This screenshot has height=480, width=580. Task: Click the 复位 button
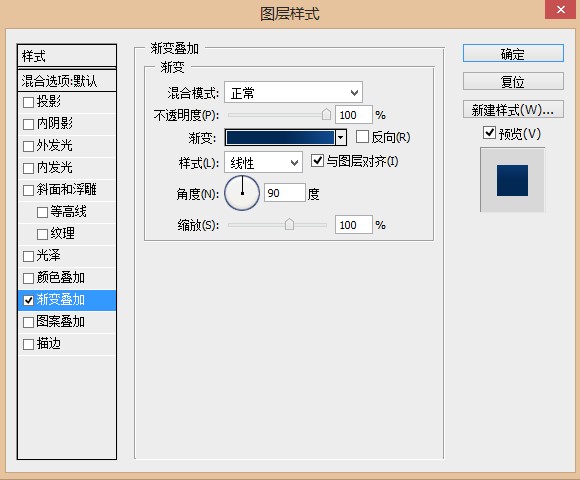click(x=513, y=81)
